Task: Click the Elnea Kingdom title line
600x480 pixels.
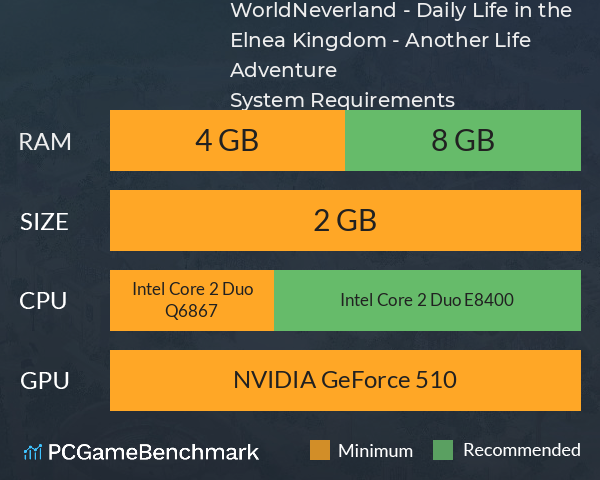Action: pyautogui.click(x=381, y=41)
